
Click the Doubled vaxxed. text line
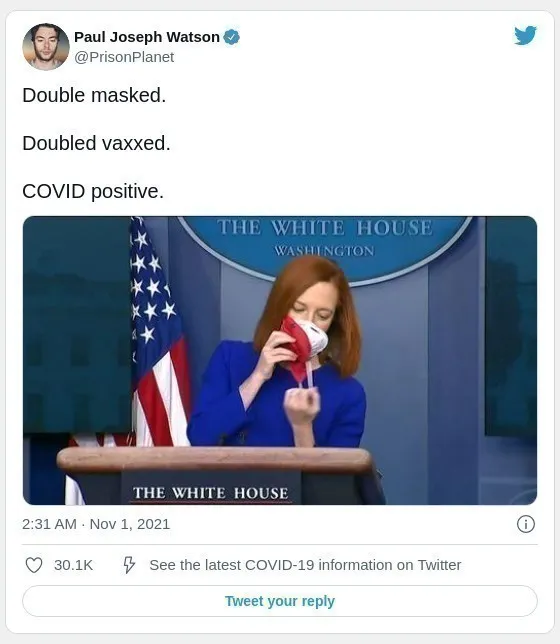(96, 143)
